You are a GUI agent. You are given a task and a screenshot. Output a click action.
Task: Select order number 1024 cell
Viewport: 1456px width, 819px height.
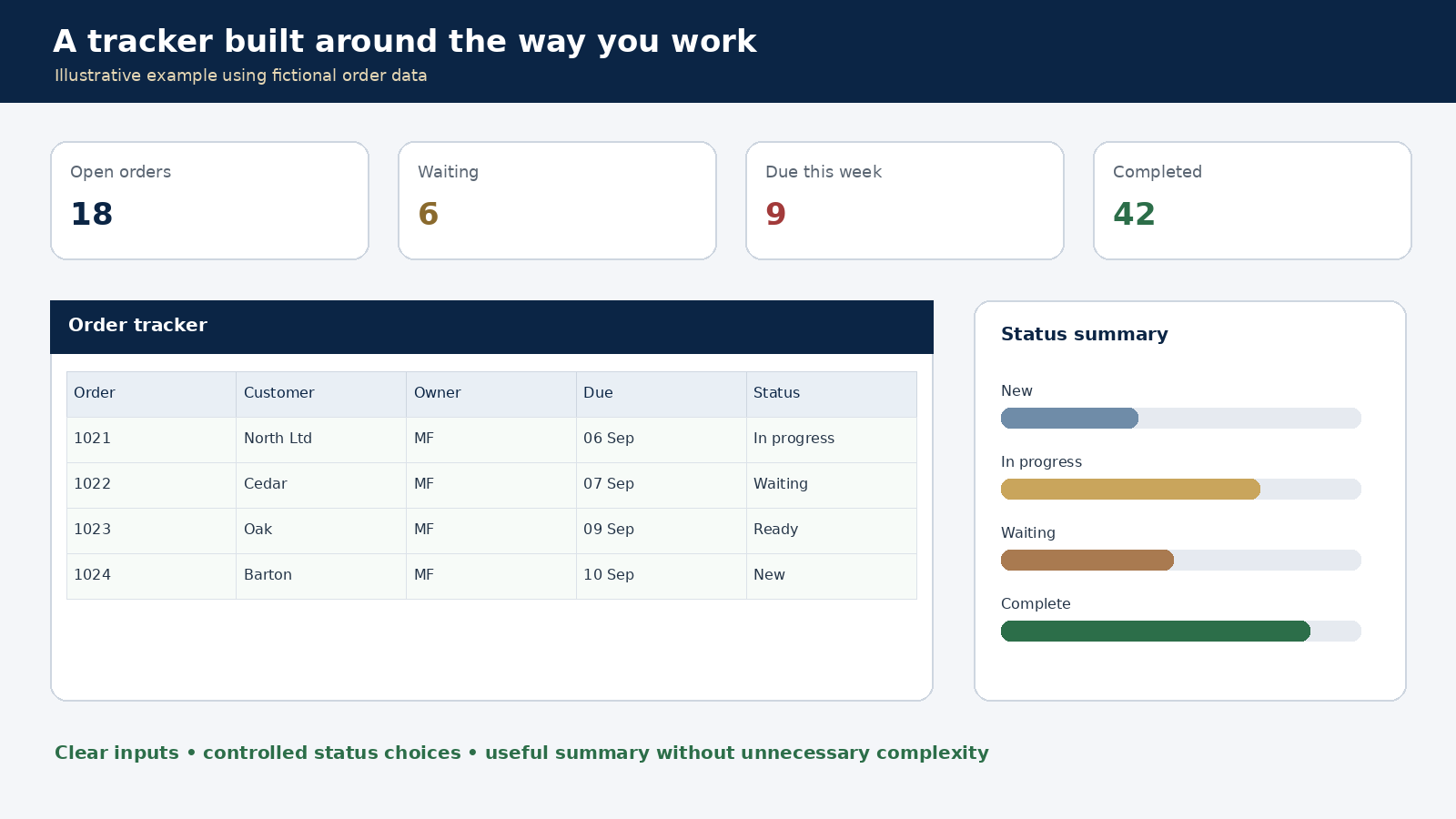(151, 576)
